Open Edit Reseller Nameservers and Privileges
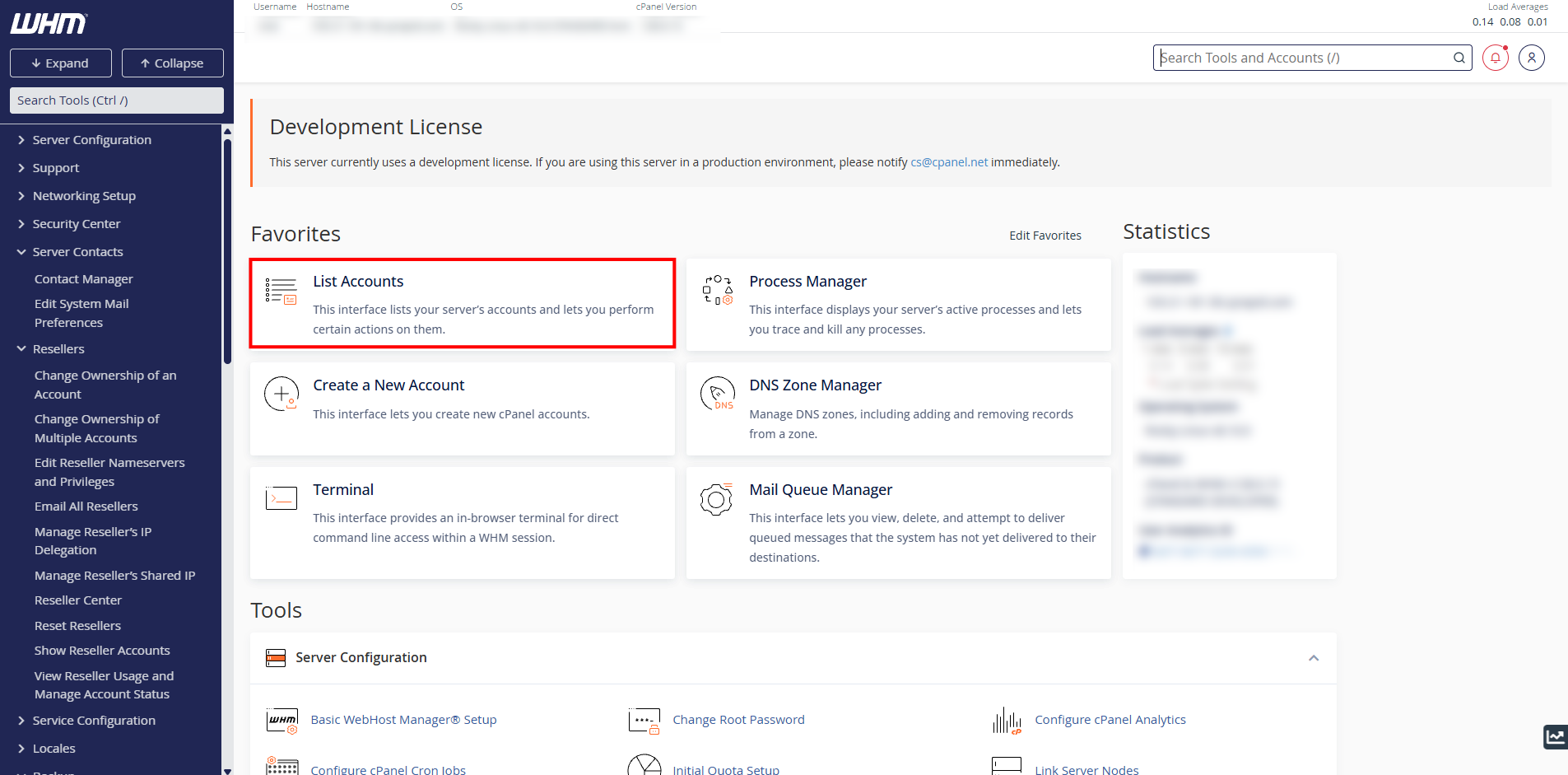The height and width of the screenshot is (775, 1568). pos(109,472)
